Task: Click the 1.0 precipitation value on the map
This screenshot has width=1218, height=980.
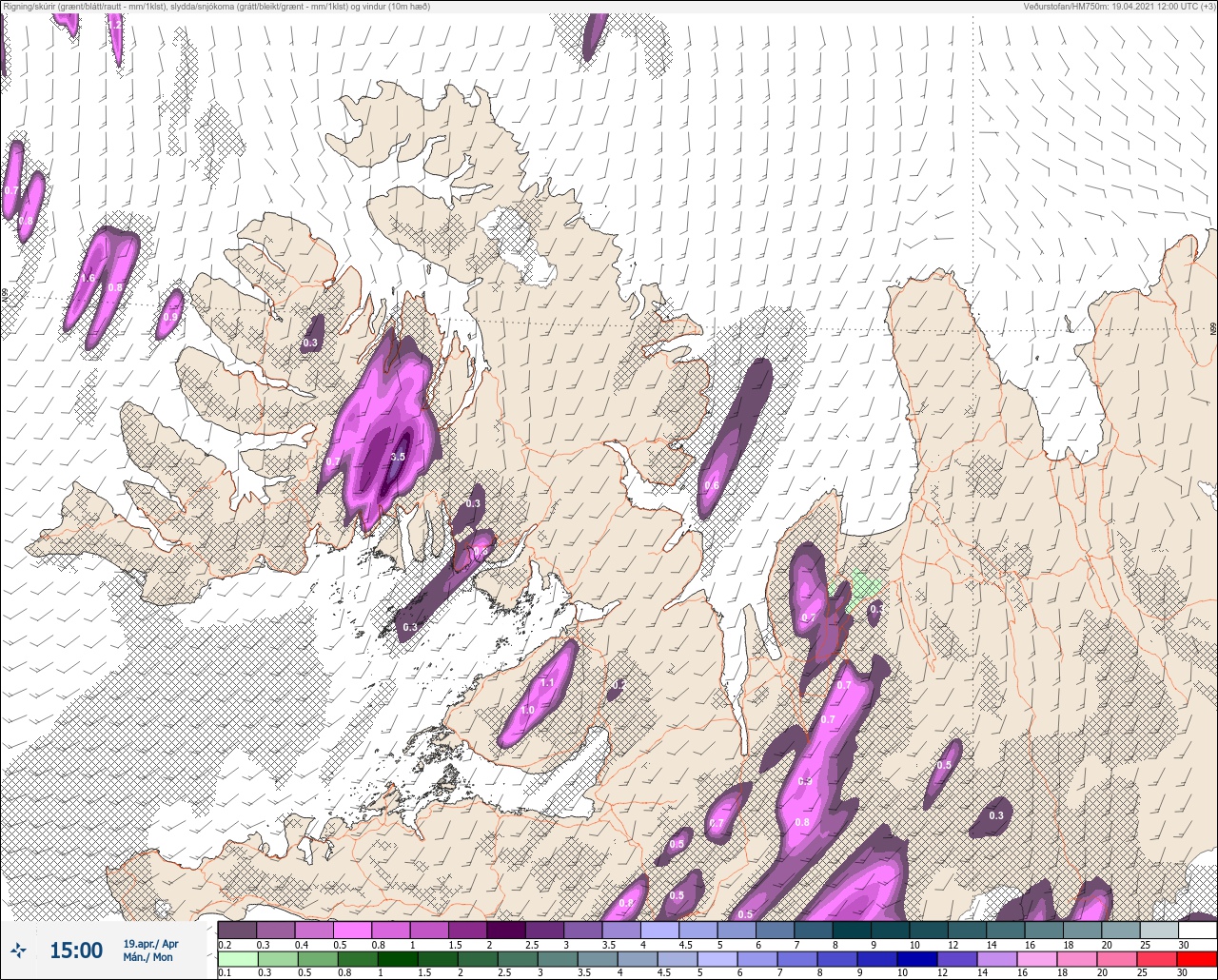Action: [x=528, y=710]
